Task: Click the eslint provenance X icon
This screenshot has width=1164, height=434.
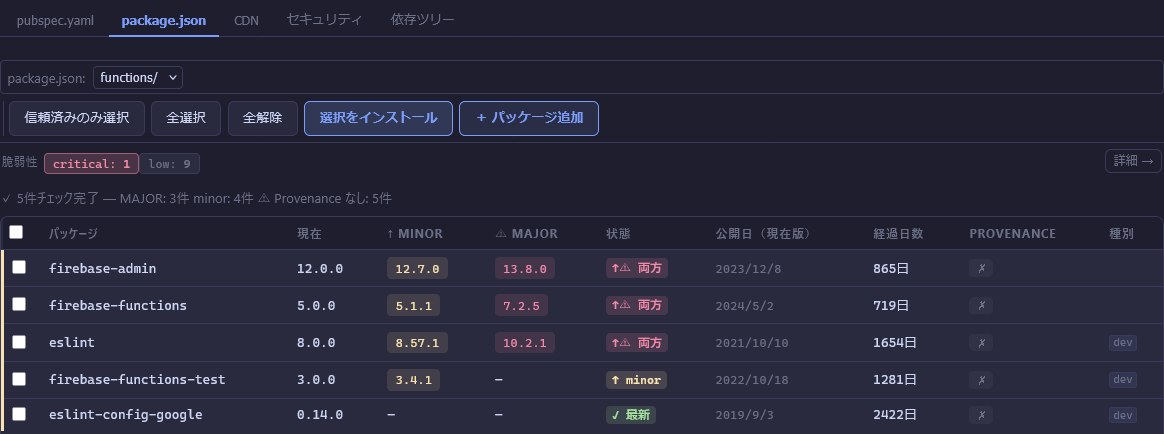Action: tap(981, 342)
